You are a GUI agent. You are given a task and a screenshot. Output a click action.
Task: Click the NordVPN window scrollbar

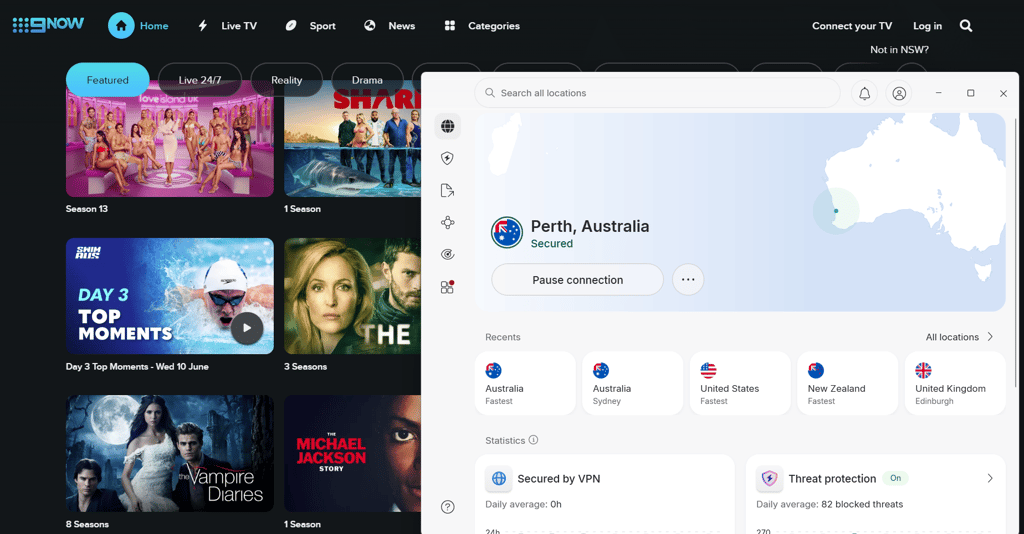tap(1016, 251)
